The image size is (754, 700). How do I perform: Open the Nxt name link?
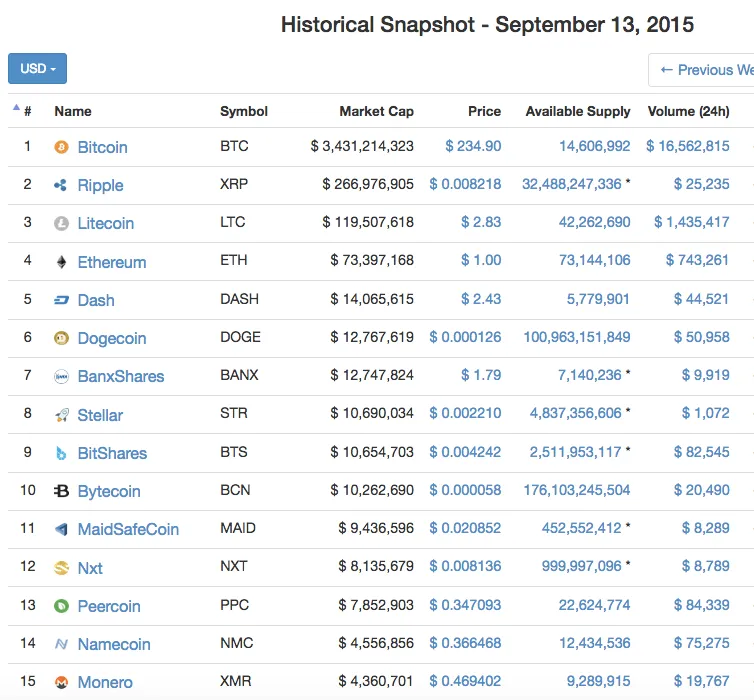tap(90, 568)
